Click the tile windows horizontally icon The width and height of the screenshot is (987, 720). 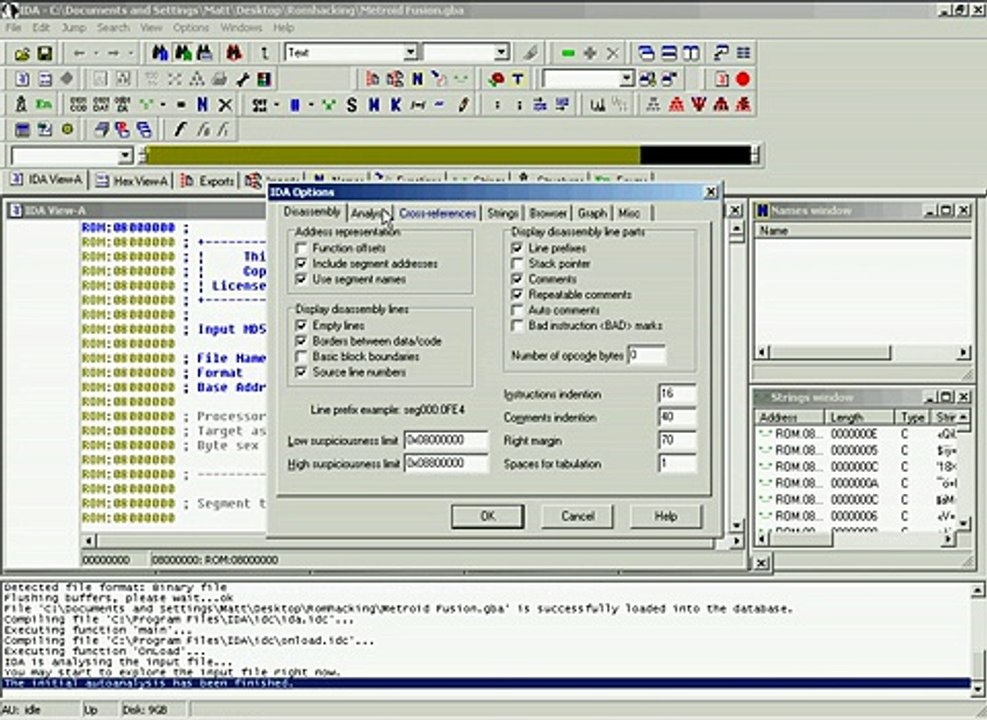point(668,53)
